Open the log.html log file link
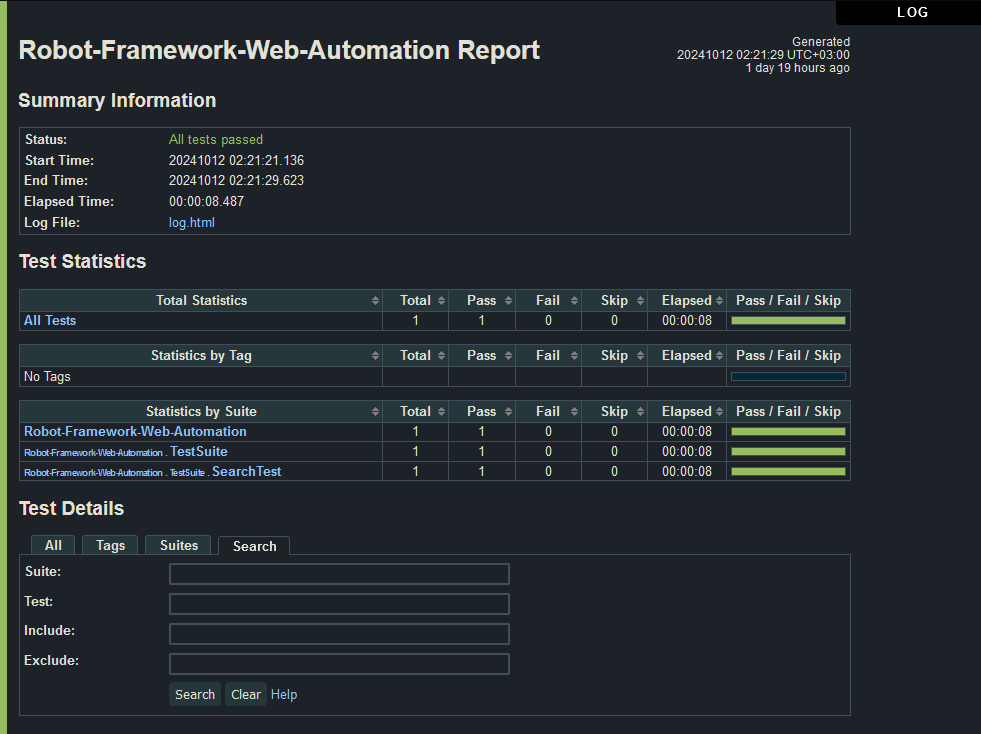The height and width of the screenshot is (734, 981). [191, 223]
